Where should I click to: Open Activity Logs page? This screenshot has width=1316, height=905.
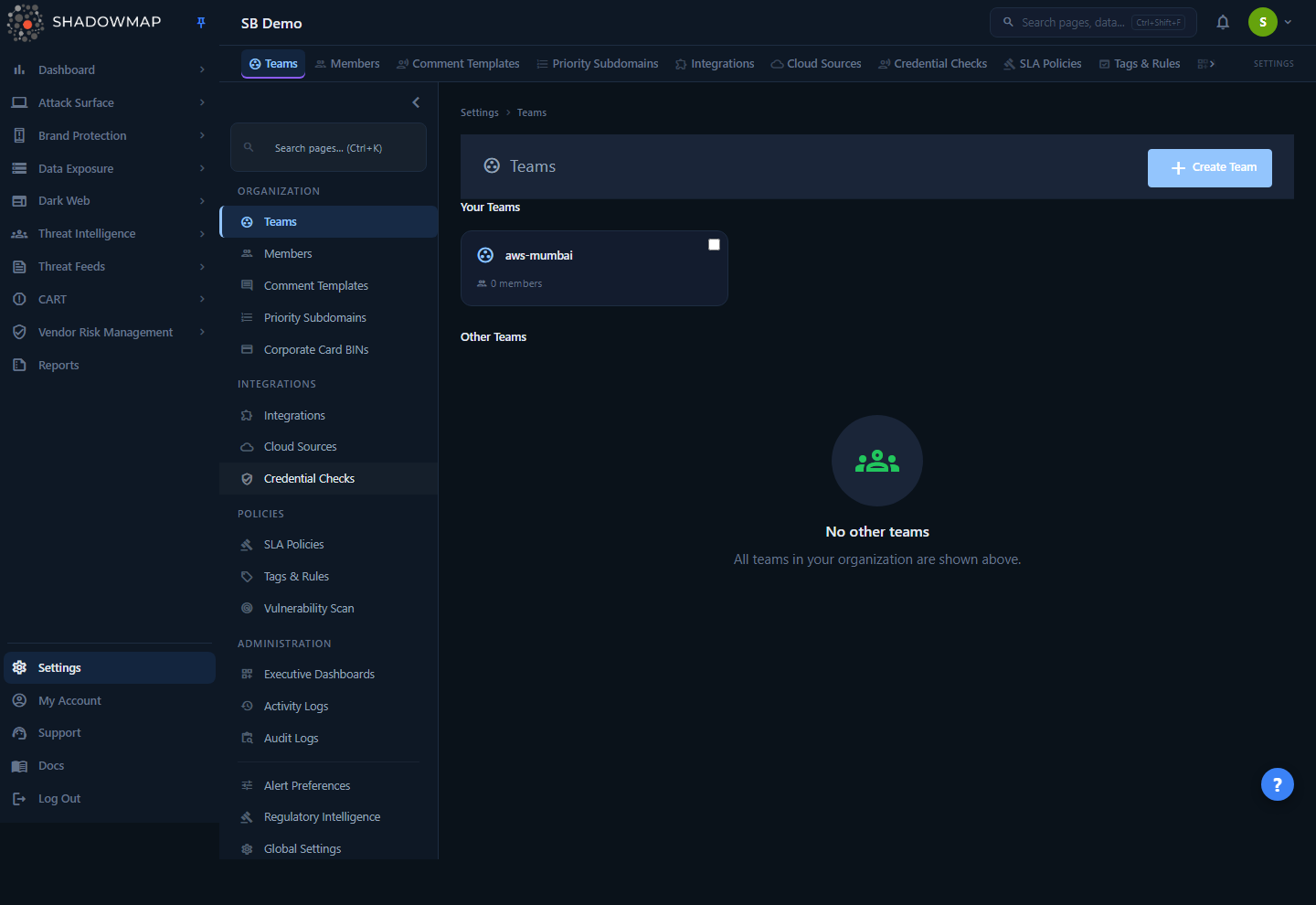tap(329, 707)
